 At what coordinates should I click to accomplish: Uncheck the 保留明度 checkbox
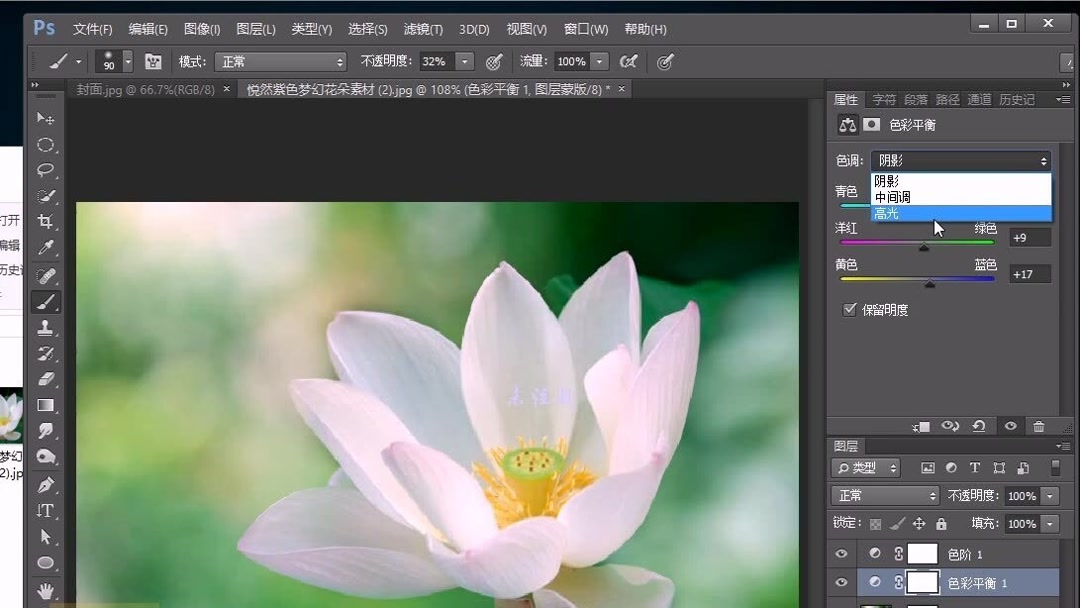[x=849, y=309]
